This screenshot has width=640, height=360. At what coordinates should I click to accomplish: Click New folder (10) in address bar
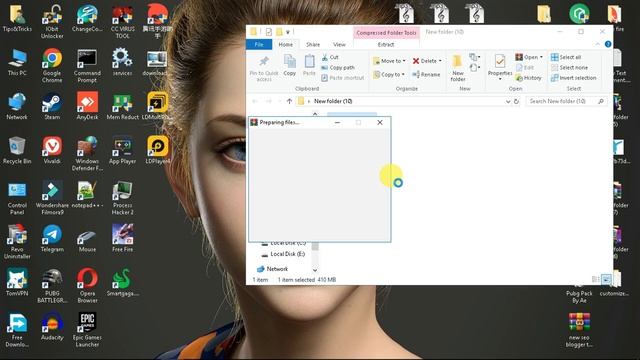point(333,101)
